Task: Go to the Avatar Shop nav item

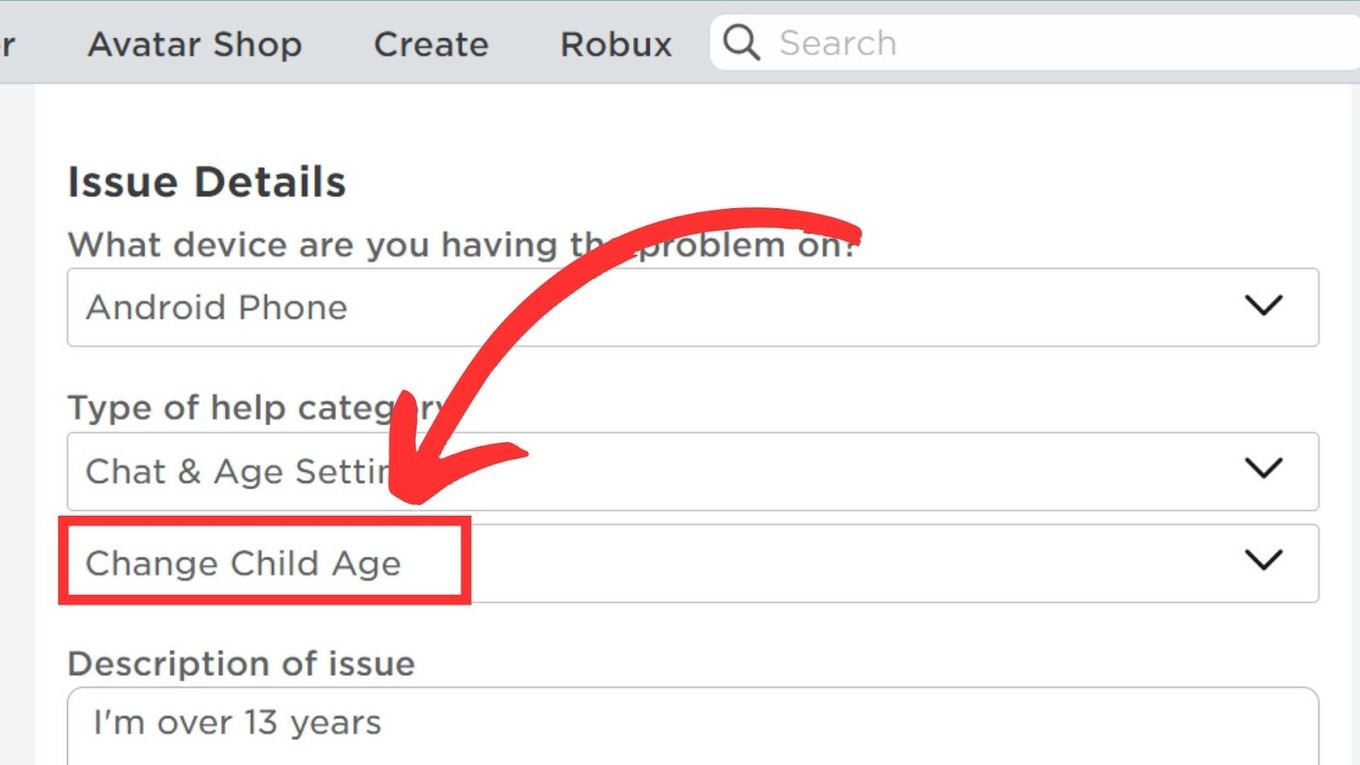Action: 195,44
